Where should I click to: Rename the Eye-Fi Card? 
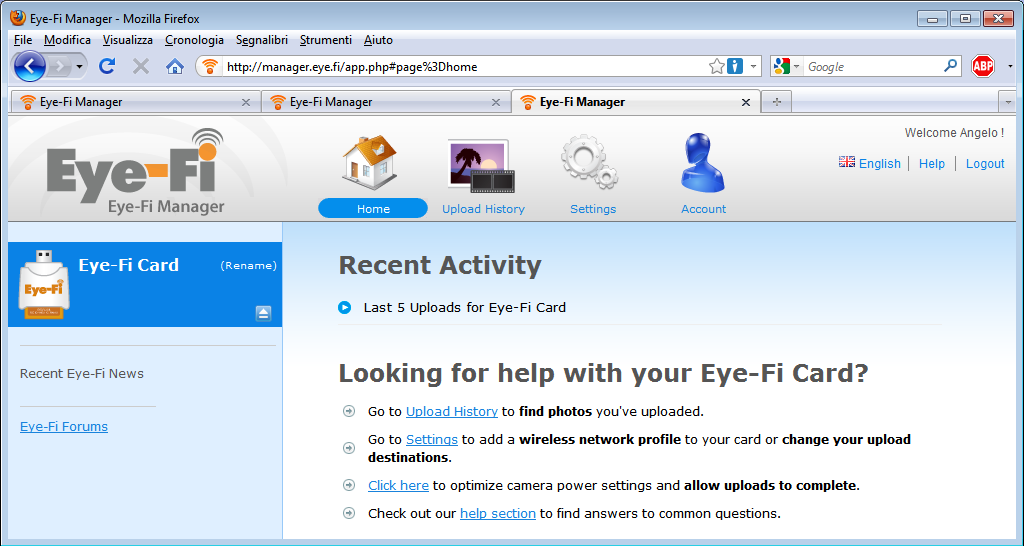click(248, 266)
